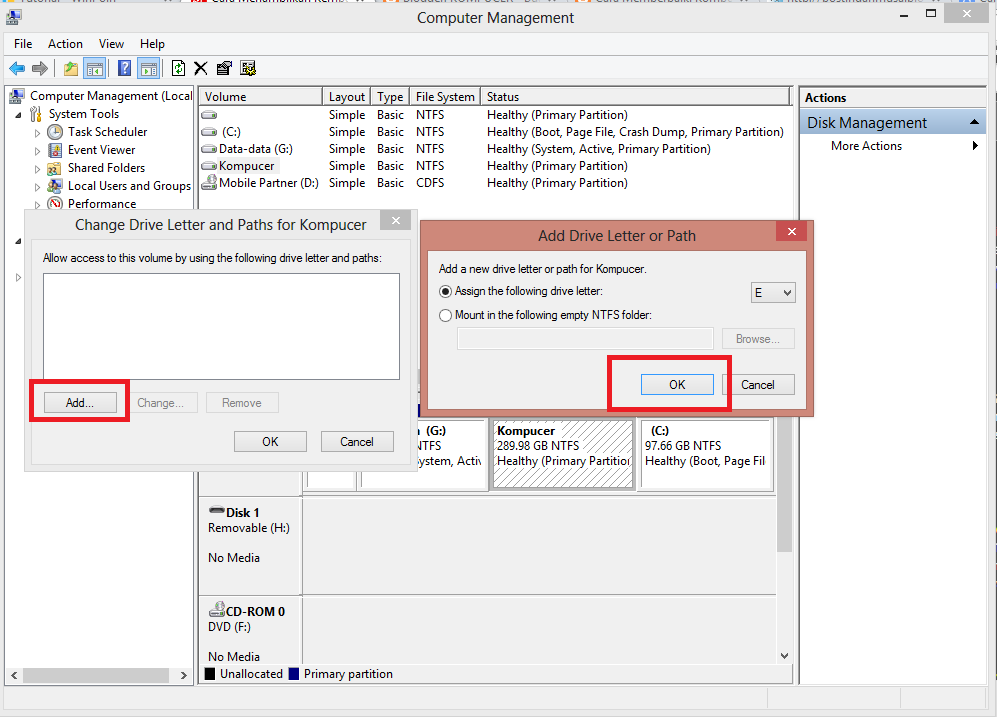Viewport: 997px width, 717px height.
Task: Select Assign the following drive letter option
Action: 446,292
